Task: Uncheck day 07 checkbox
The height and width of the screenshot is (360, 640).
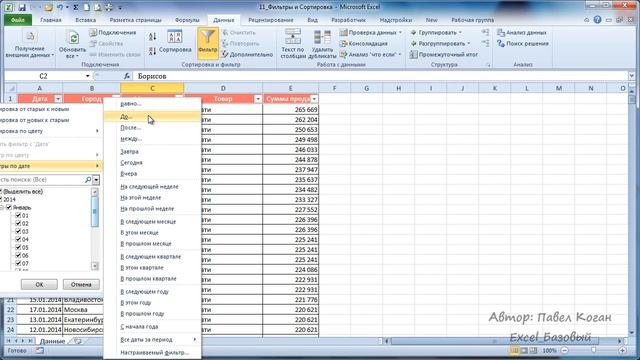Action: 18,263
